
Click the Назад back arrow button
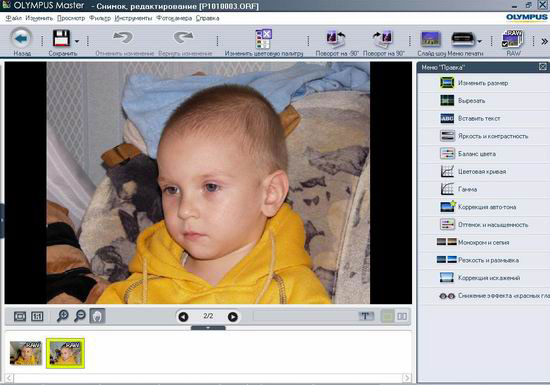coord(21,38)
